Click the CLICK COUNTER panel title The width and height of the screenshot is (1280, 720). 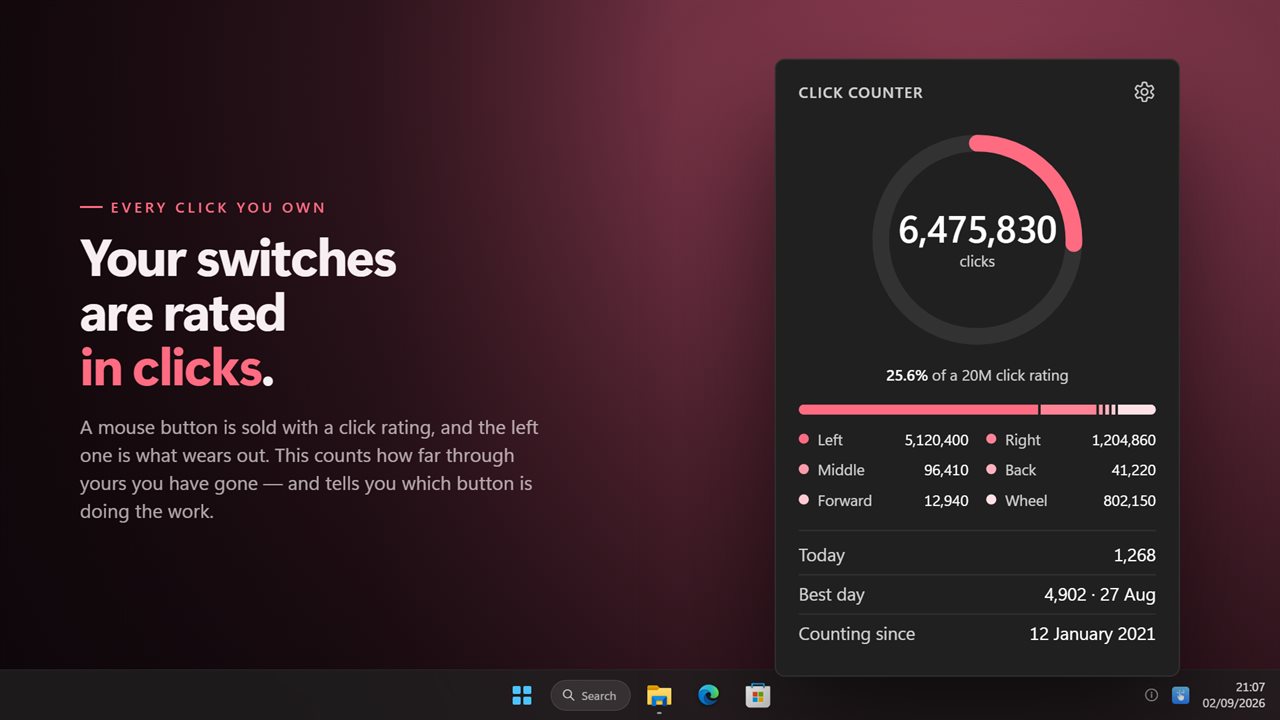[861, 93]
